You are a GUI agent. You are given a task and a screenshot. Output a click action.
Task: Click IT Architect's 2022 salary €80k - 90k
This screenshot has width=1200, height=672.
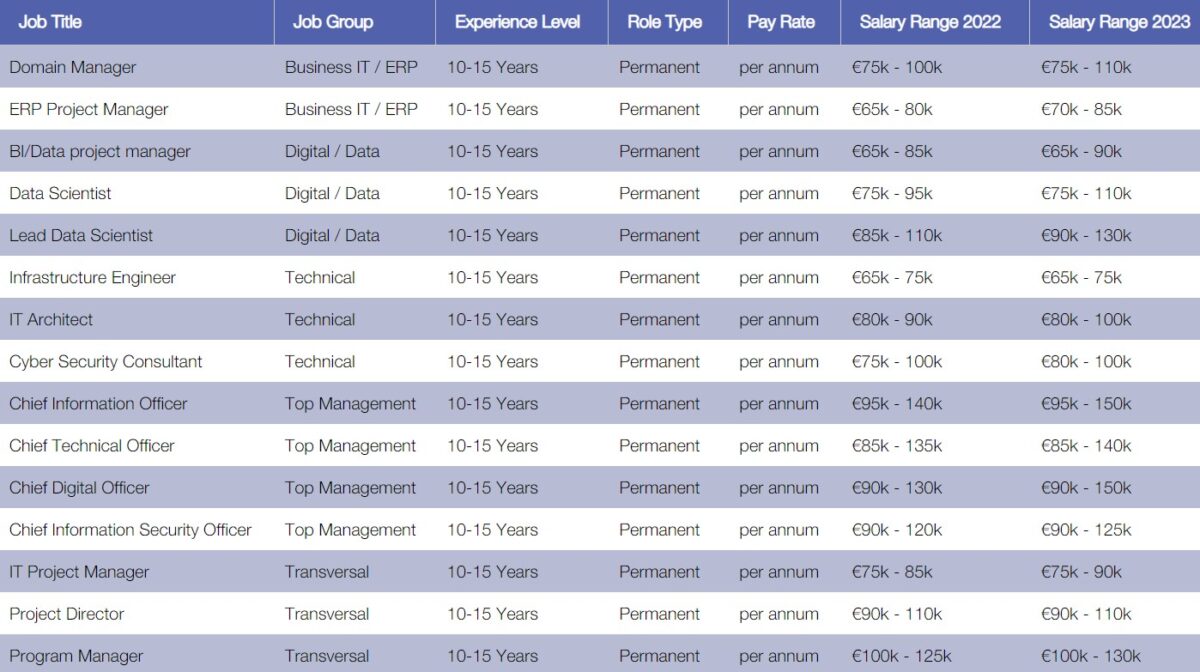(x=891, y=319)
